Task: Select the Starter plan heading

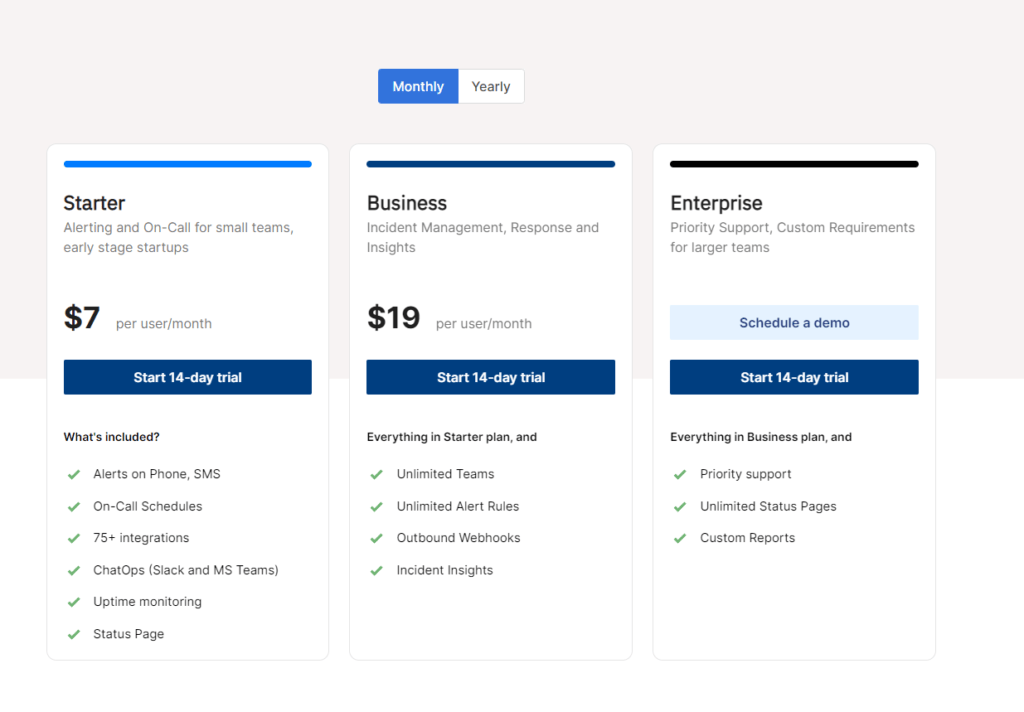Action: tap(95, 203)
